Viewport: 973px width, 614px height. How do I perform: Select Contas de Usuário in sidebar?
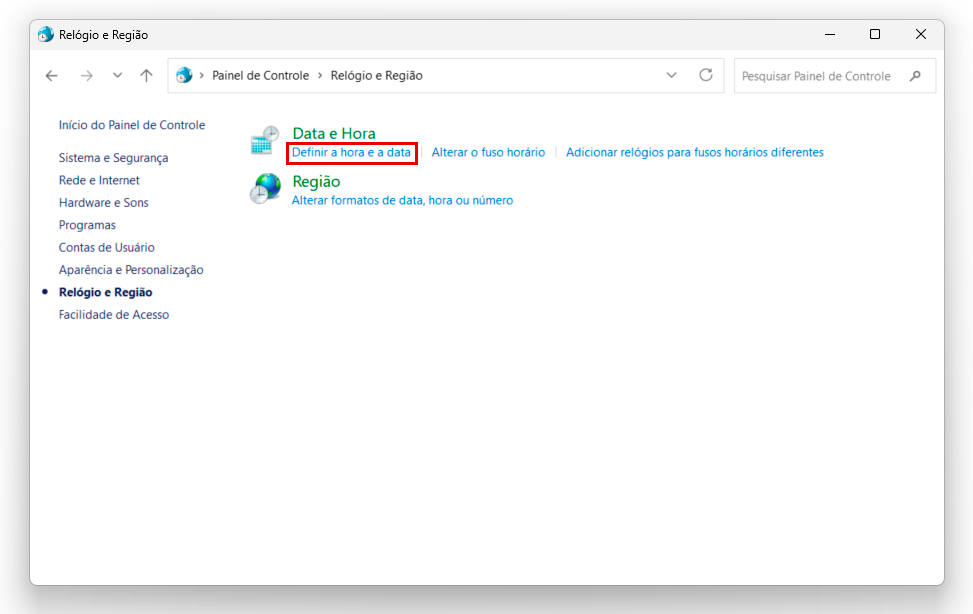(107, 247)
